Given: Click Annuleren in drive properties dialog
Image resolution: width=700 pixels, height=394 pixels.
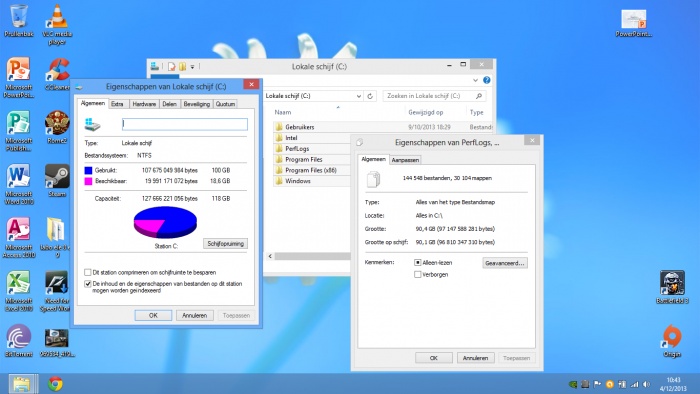Looking at the screenshot, I should point(195,315).
